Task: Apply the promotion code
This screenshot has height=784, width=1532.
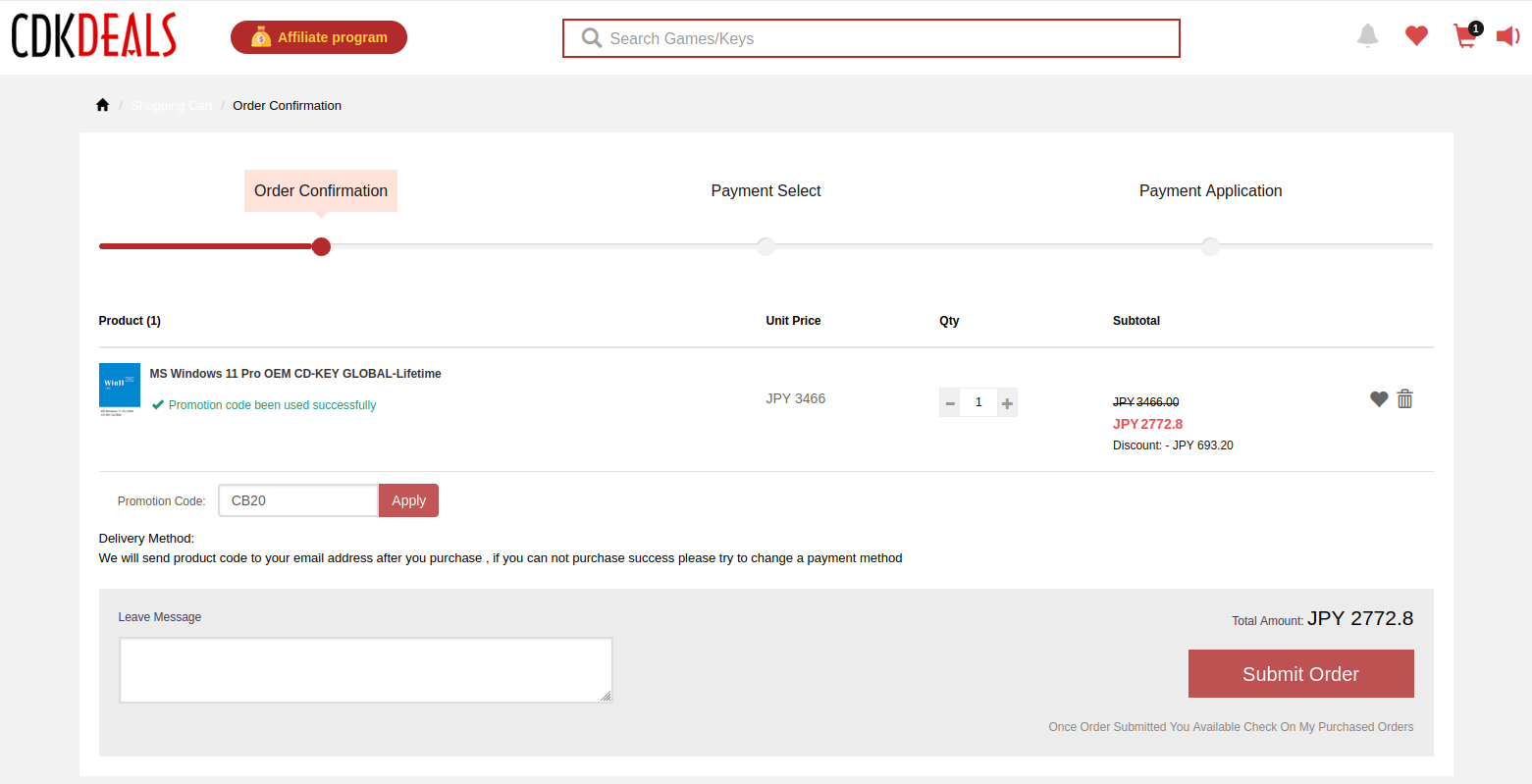Action: (408, 500)
